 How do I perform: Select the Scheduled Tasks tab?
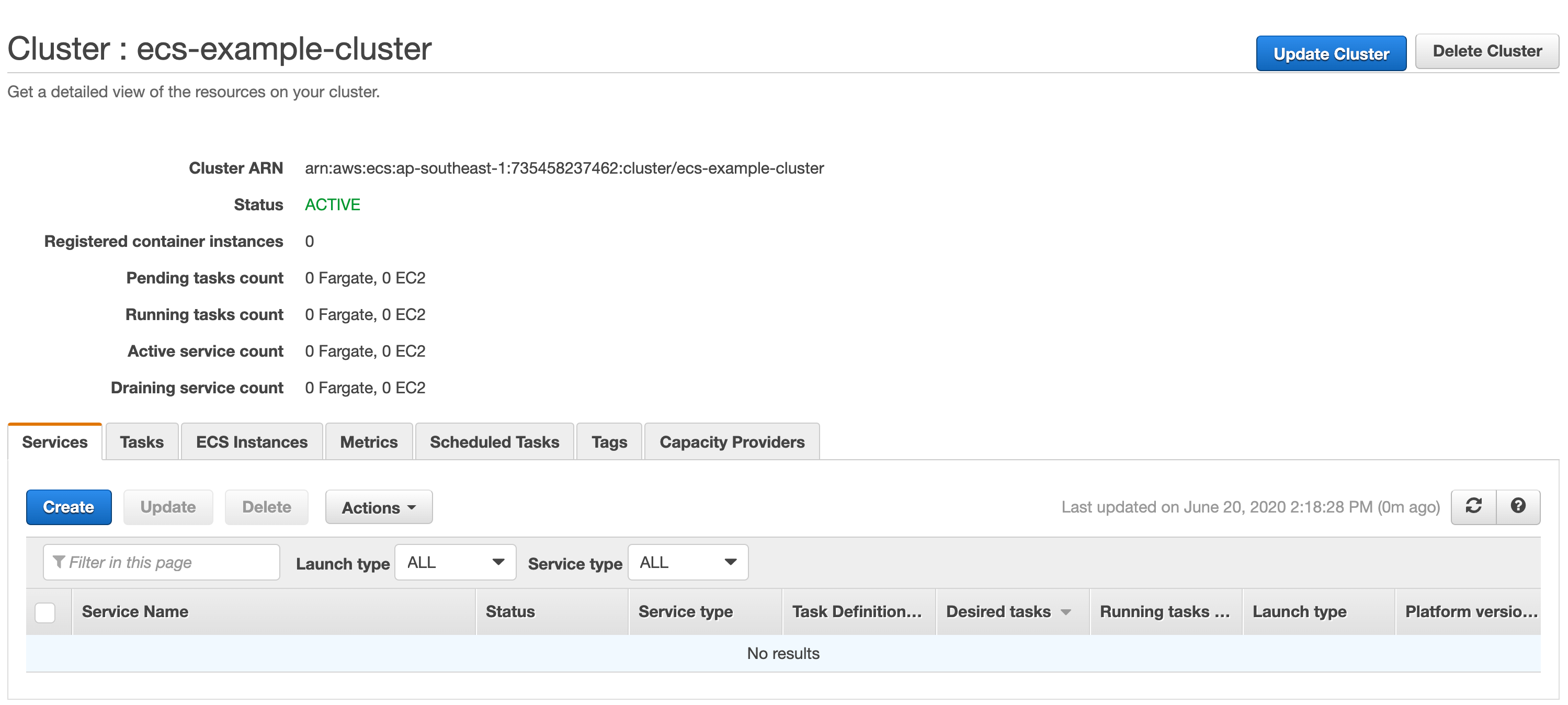pyautogui.click(x=494, y=442)
